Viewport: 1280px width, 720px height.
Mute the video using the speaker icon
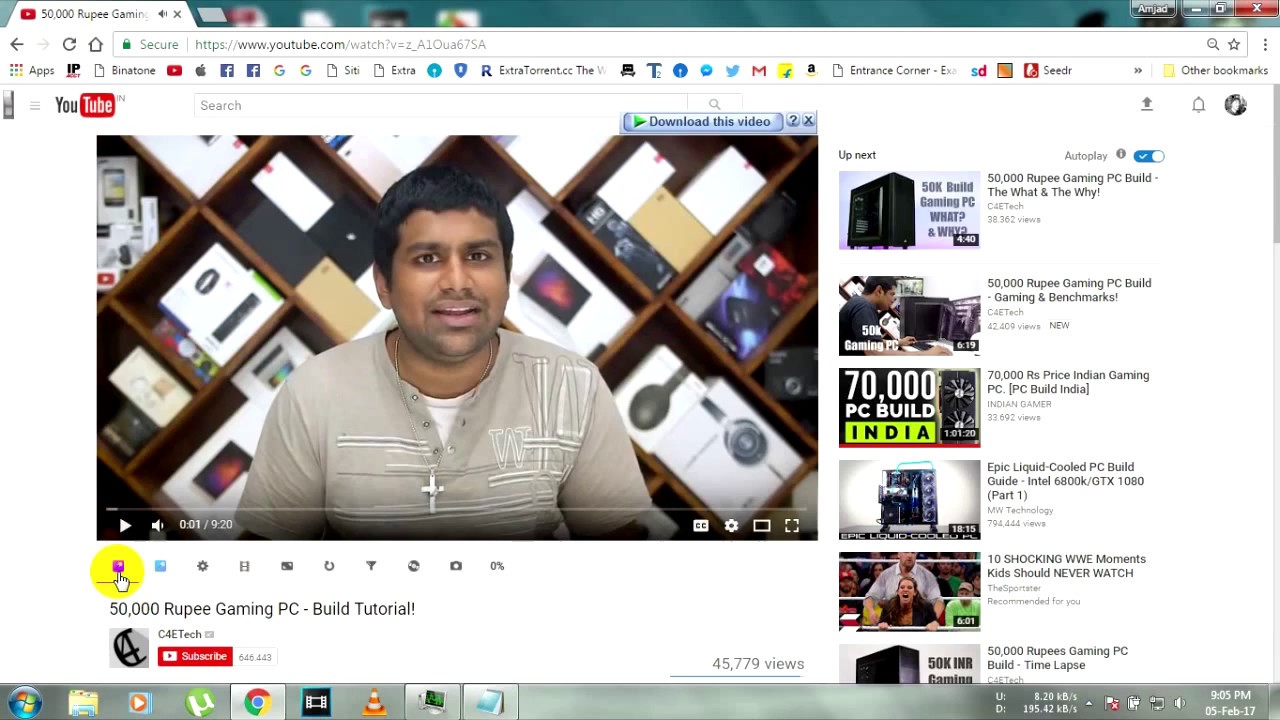[157, 525]
